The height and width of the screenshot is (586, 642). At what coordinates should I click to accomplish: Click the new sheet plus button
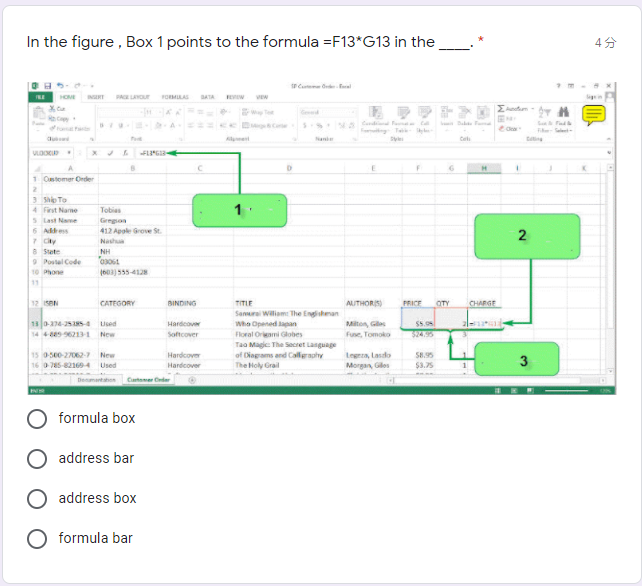[192, 380]
